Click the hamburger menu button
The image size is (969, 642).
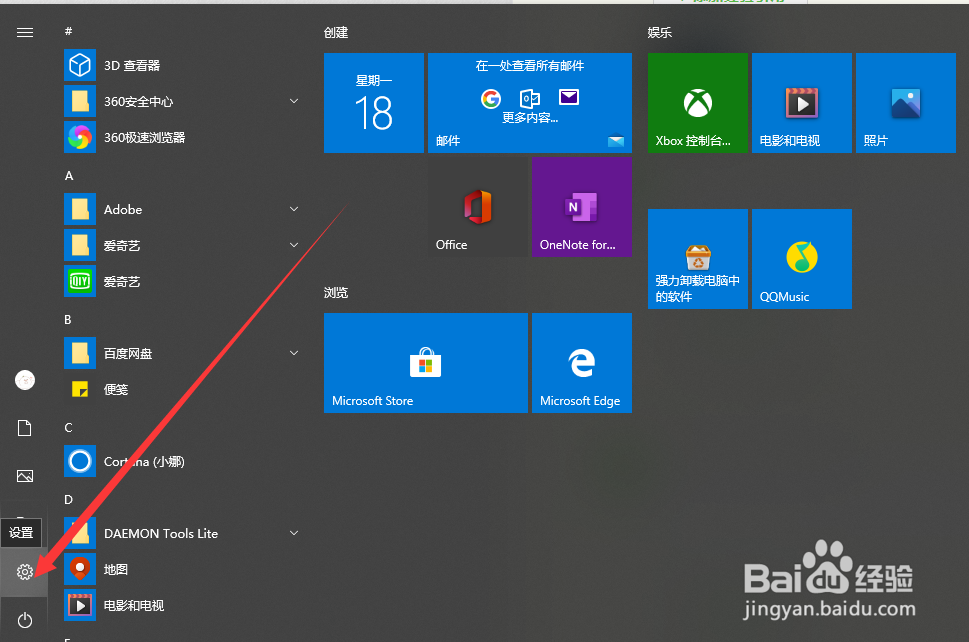point(25,32)
